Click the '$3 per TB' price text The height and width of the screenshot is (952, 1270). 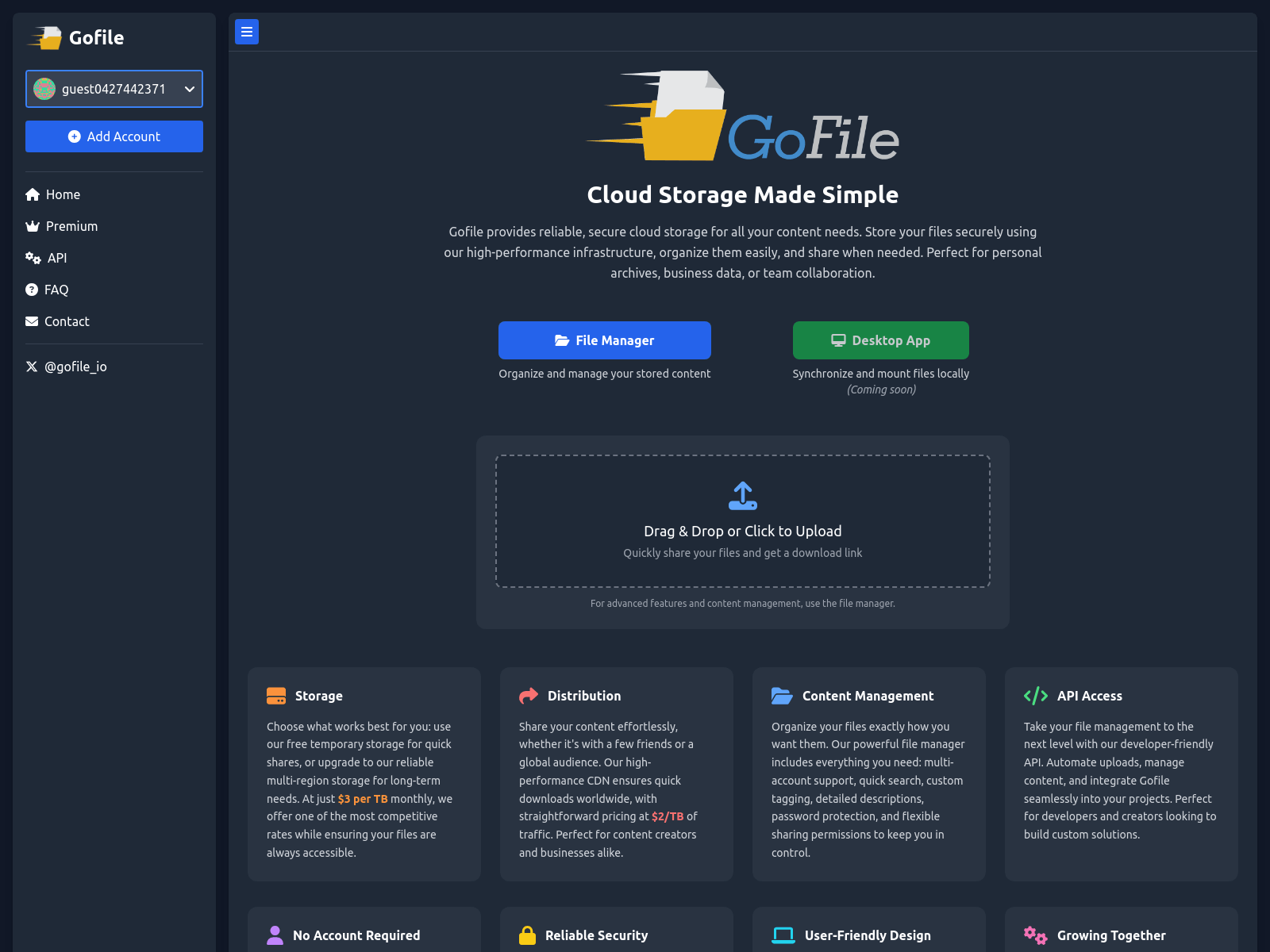coord(363,799)
